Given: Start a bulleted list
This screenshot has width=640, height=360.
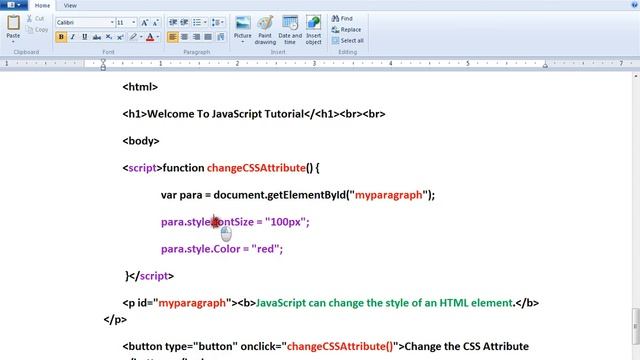Looking at the screenshot, I should pos(197,22).
